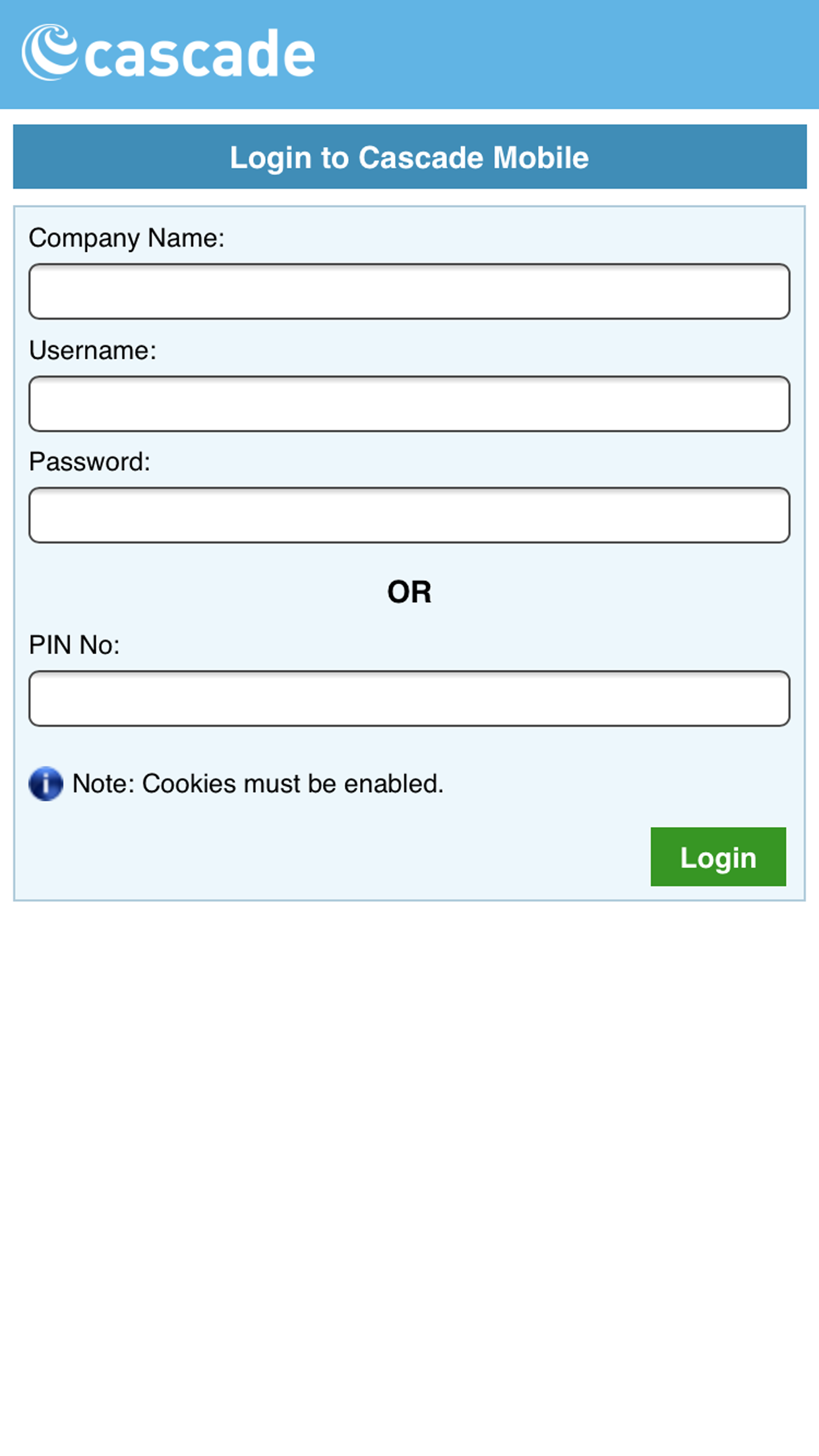Click the Login to Cascade Mobile banner

(x=409, y=157)
